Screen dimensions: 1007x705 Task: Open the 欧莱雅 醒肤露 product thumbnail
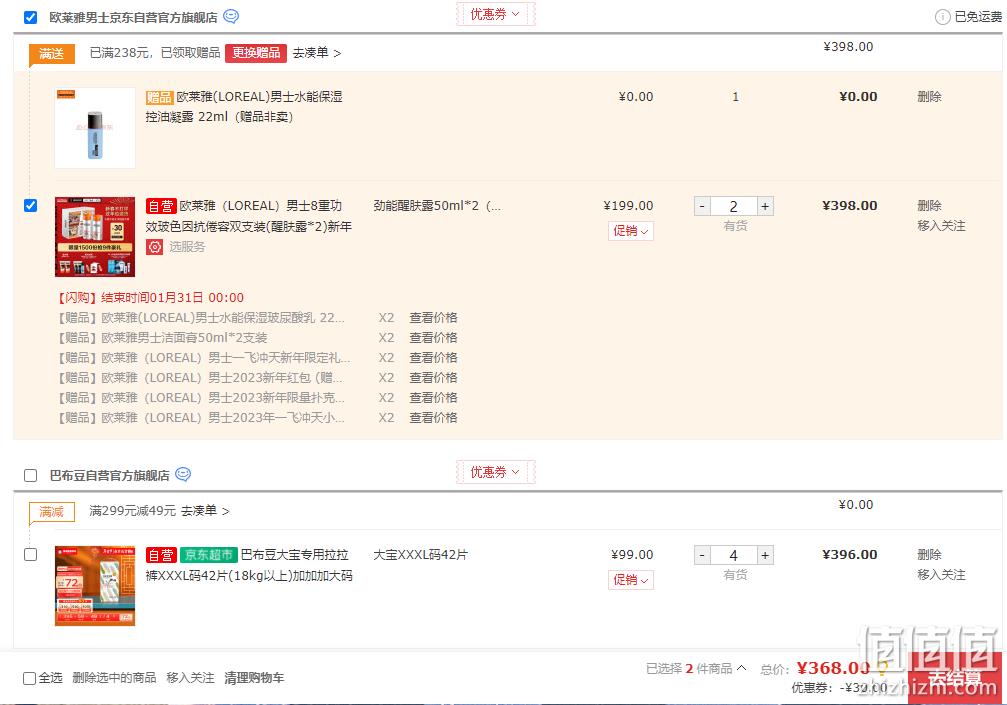click(x=95, y=237)
